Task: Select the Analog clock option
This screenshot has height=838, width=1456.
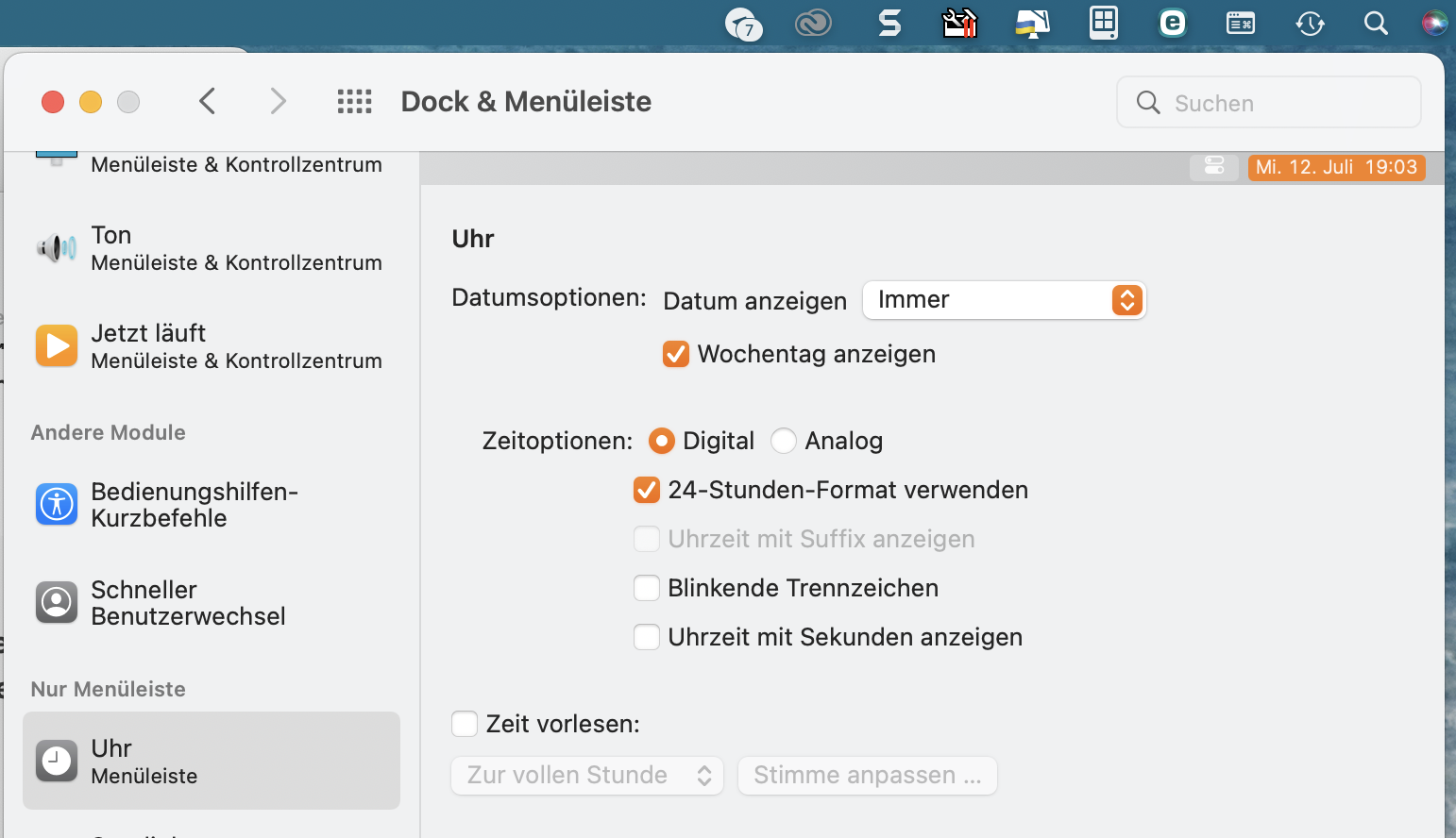Action: tap(784, 441)
